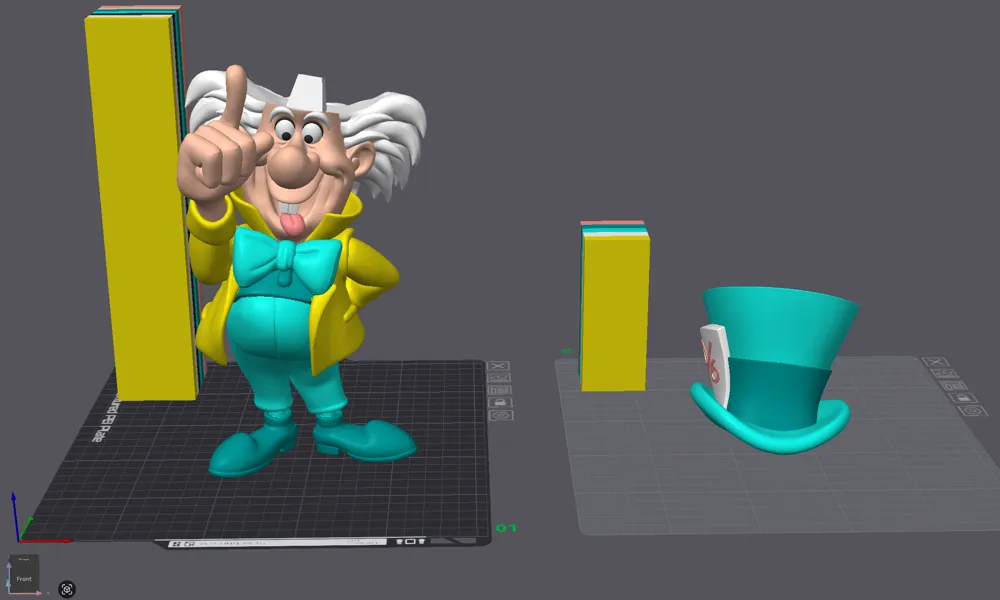Arrange objects on the hat plate
The image size is (1000, 600).
954,386
